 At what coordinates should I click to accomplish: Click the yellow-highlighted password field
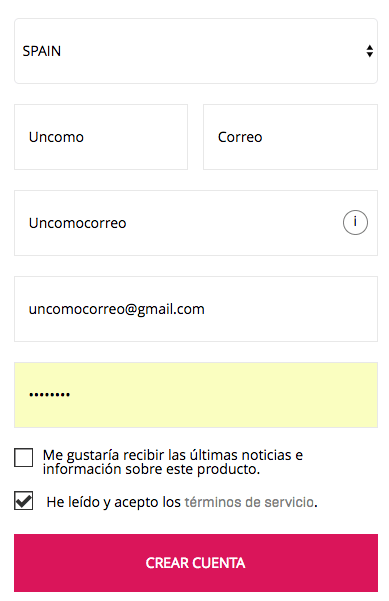pos(196,395)
